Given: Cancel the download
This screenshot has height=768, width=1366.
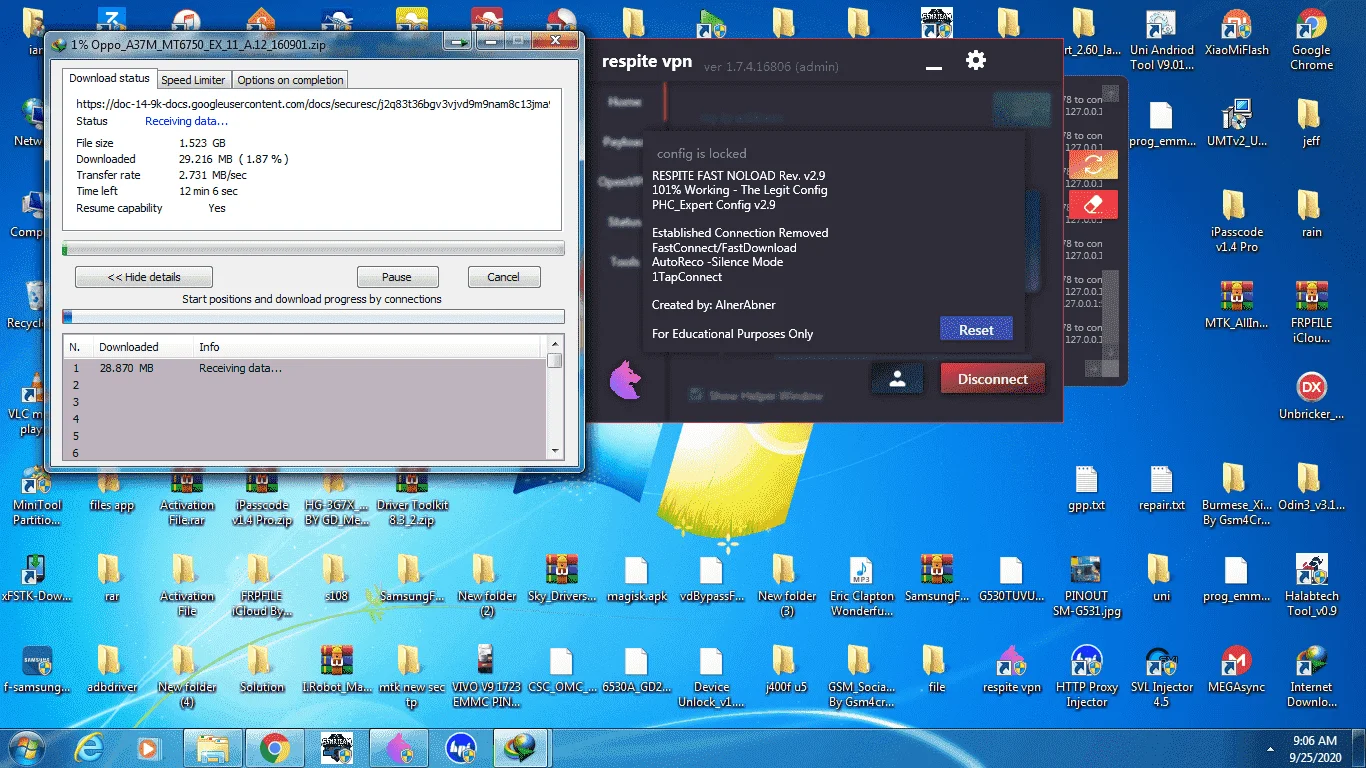Looking at the screenshot, I should (x=503, y=277).
